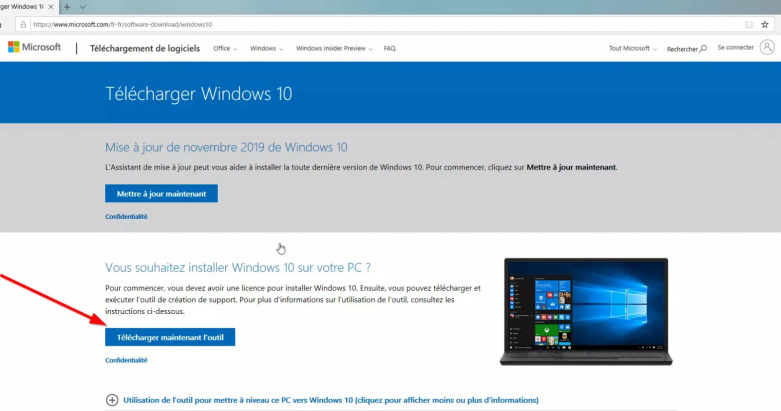The height and width of the screenshot is (411, 781).
Task: Click the Télécharger Windows 10 banner title
Action: point(199,94)
